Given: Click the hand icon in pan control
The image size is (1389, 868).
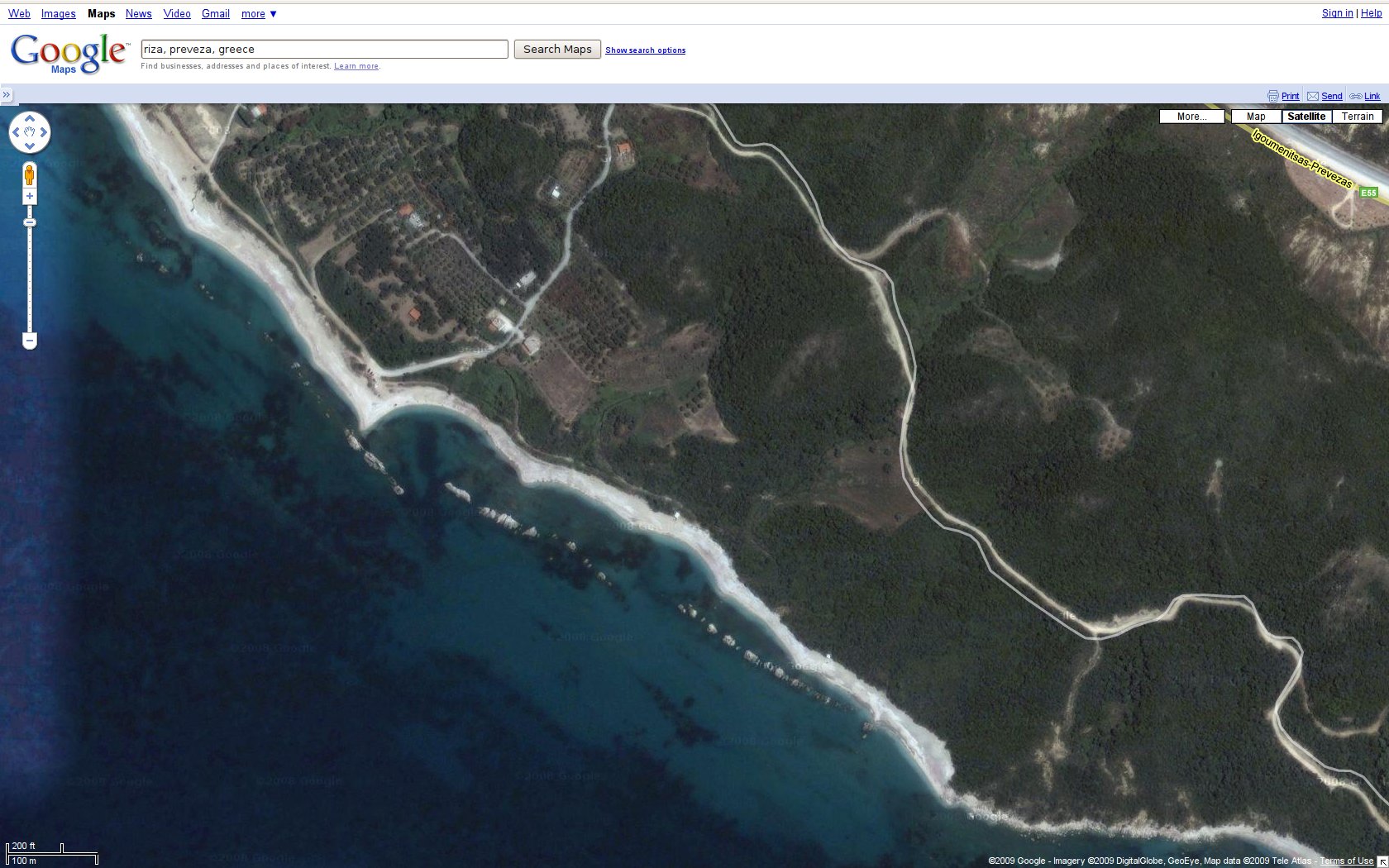Looking at the screenshot, I should (30, 132).
